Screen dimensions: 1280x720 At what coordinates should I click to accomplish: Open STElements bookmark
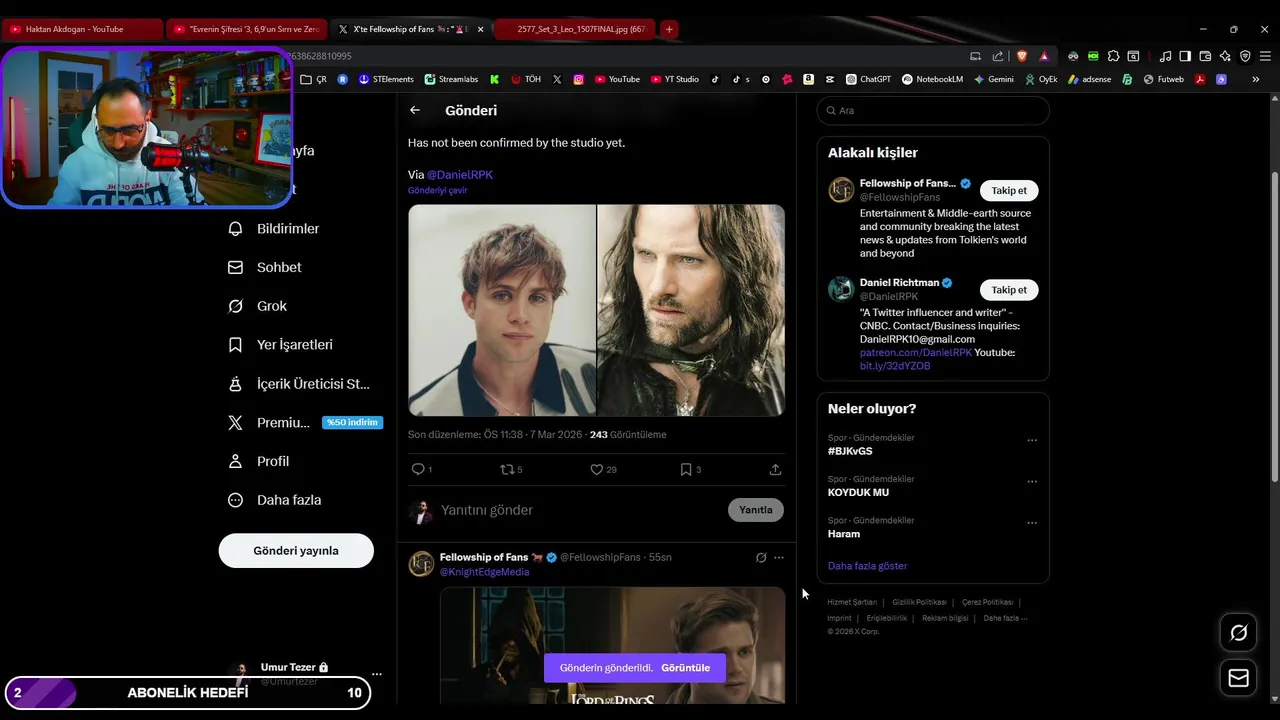386,79
